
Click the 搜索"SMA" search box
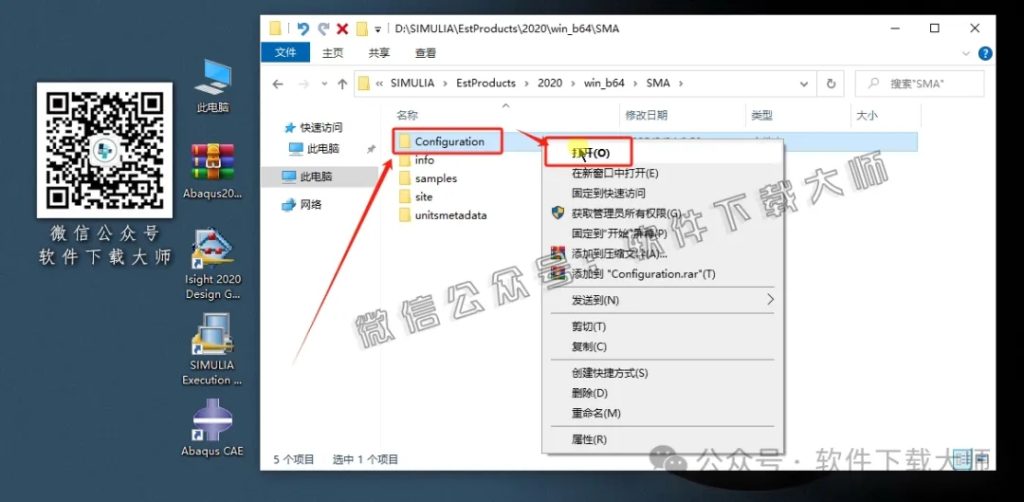pyautogui.click(x=919, y=84)
